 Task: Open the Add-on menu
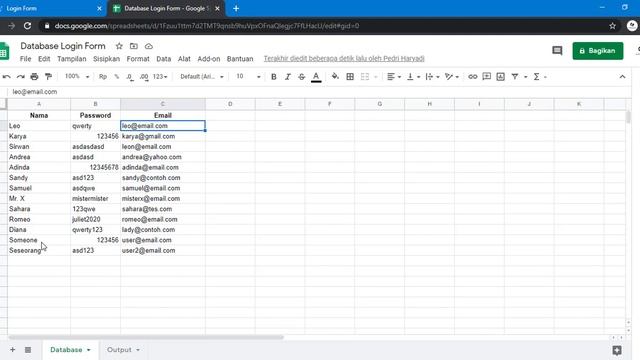click(x=209, y=59)
